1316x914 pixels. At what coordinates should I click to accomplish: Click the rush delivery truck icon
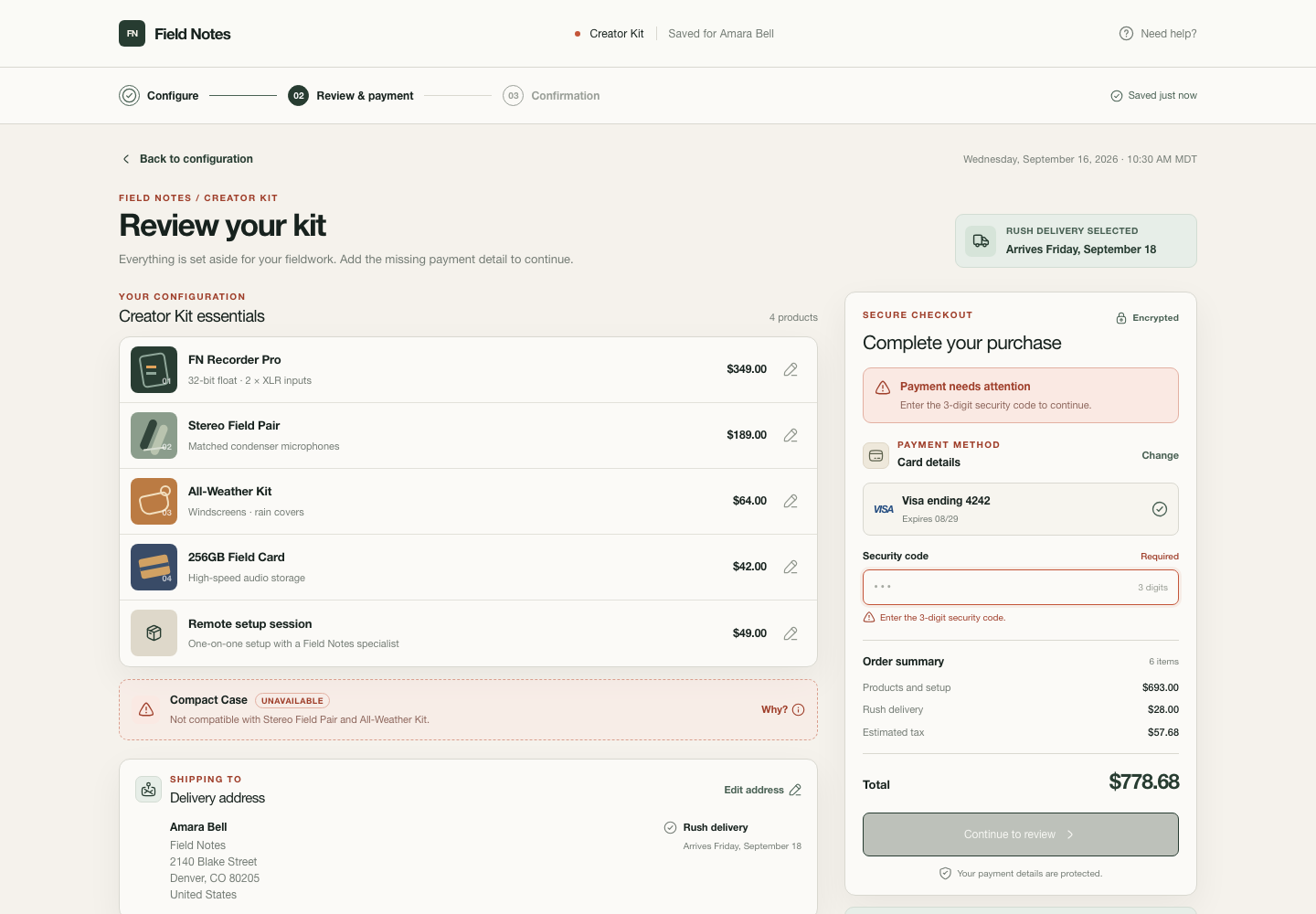tap(981, 241)
